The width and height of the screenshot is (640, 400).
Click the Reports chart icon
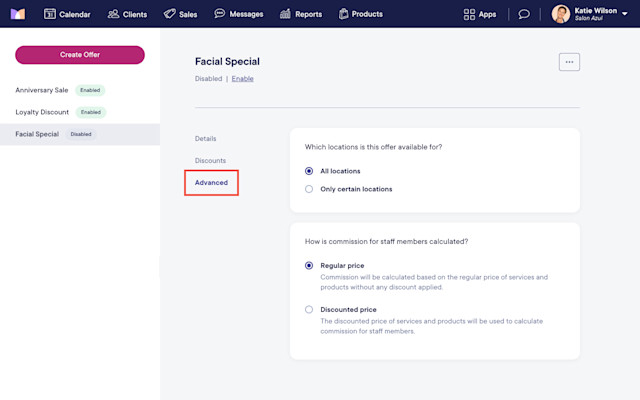[285, 14]
